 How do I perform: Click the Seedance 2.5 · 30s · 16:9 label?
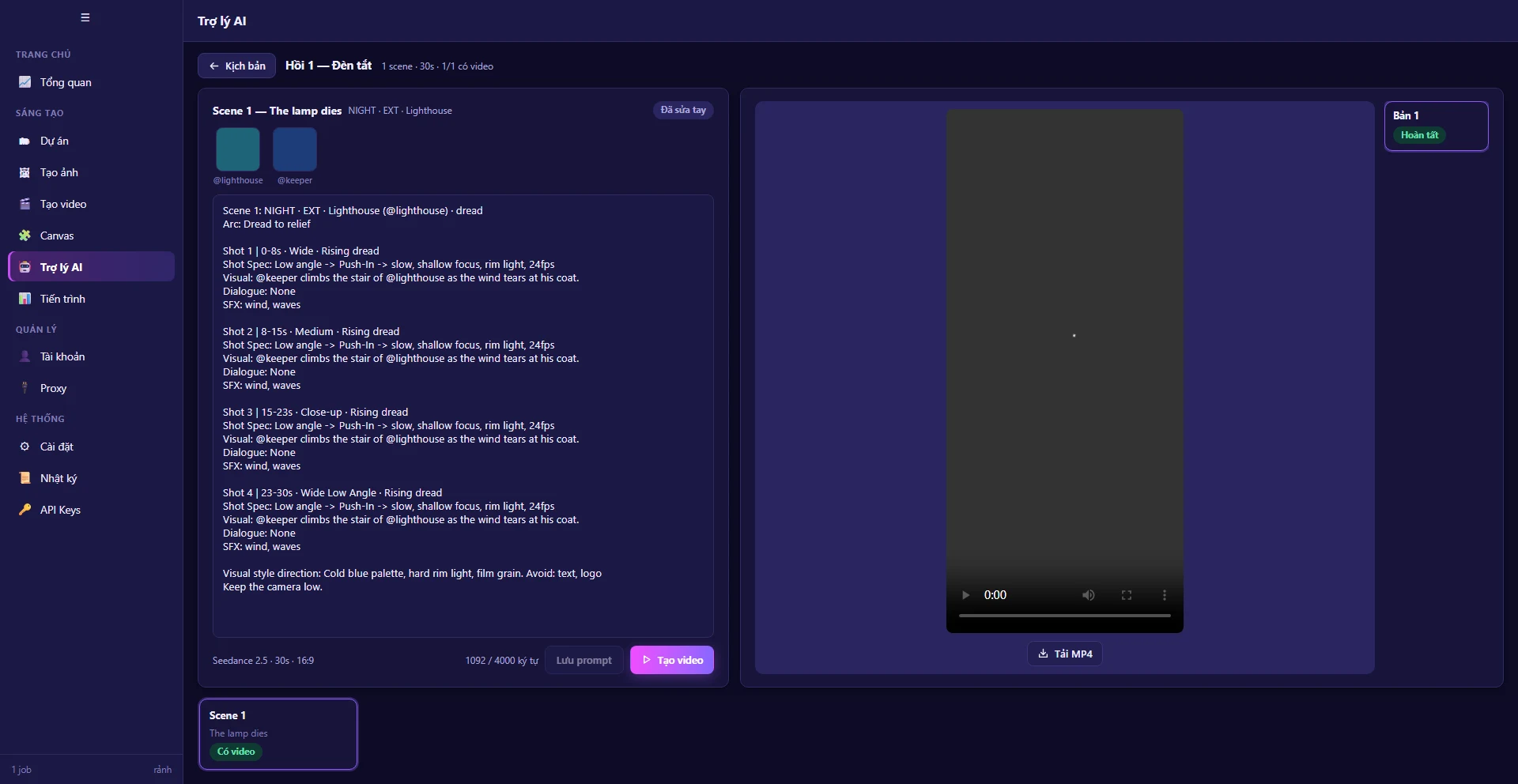pyautogui.click(x=263, y=661)
